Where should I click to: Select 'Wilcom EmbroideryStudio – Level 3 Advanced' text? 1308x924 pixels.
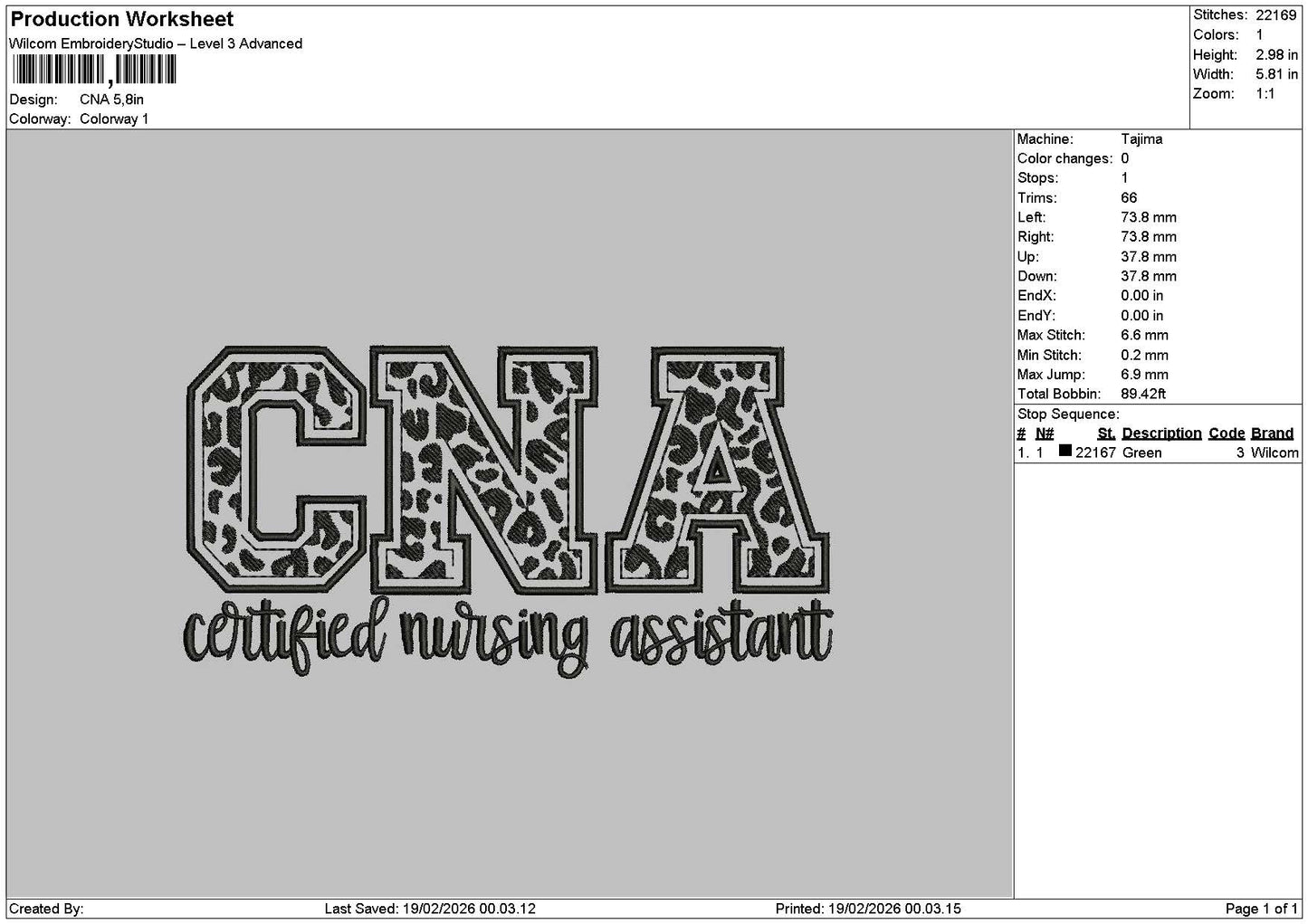156,43
